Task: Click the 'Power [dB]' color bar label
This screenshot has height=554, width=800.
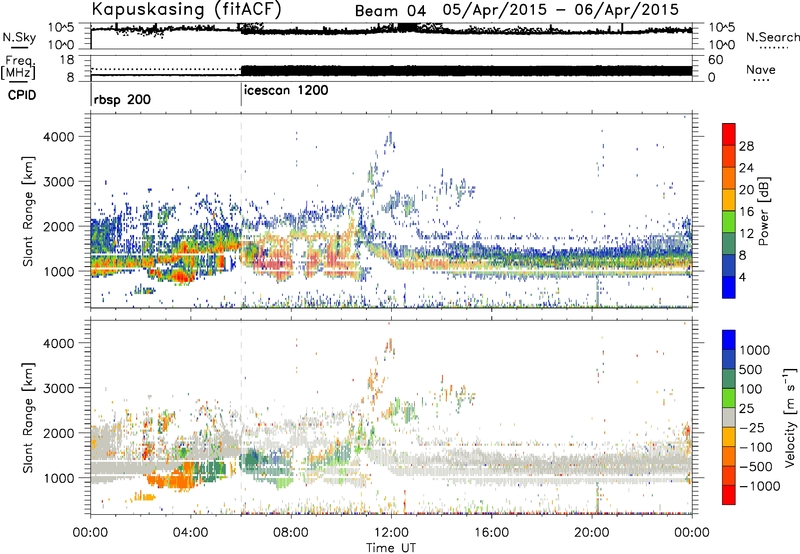Action: [x=763, y=211]
